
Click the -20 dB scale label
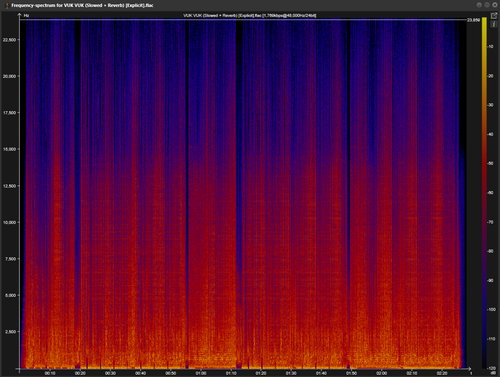pyautogui.click(x=490, y=76)
